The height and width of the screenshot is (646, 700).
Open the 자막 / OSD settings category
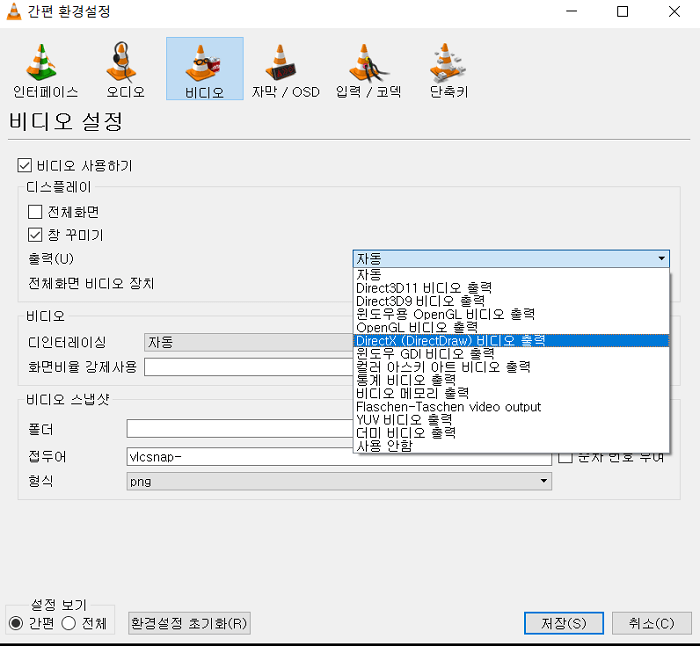point(285,69)
